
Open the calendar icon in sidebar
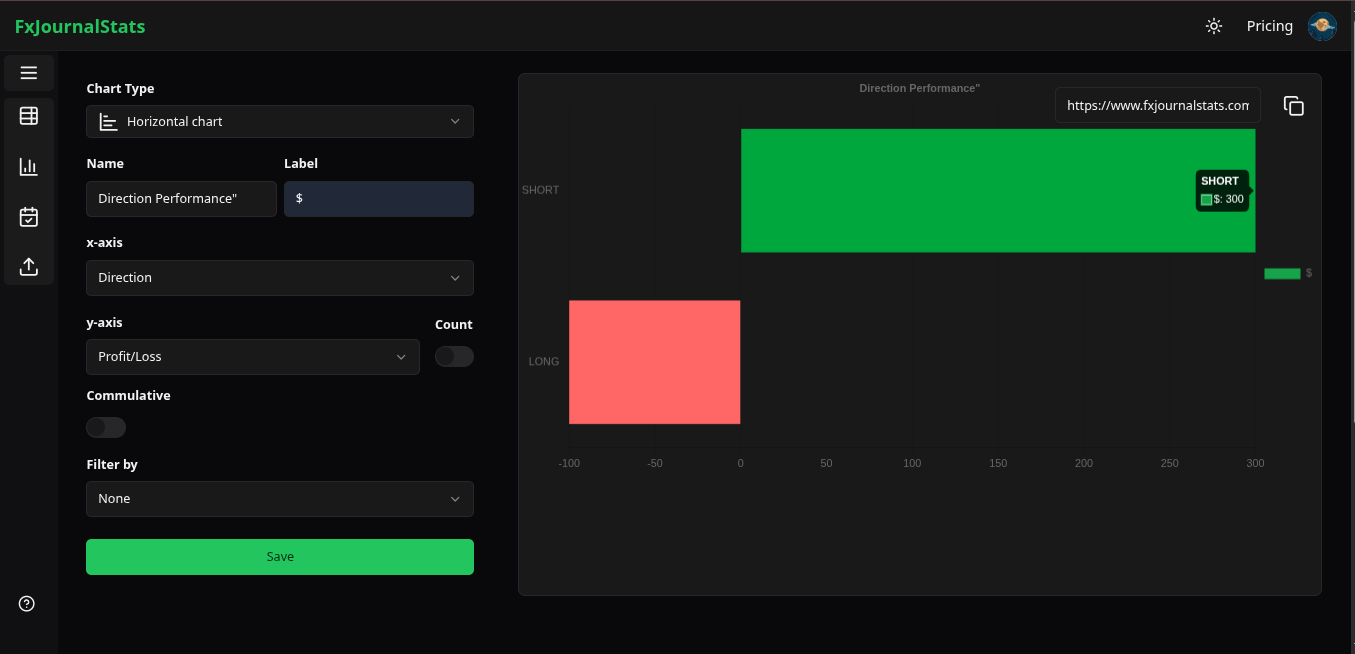pyautogui.click(x=29, y=217)
